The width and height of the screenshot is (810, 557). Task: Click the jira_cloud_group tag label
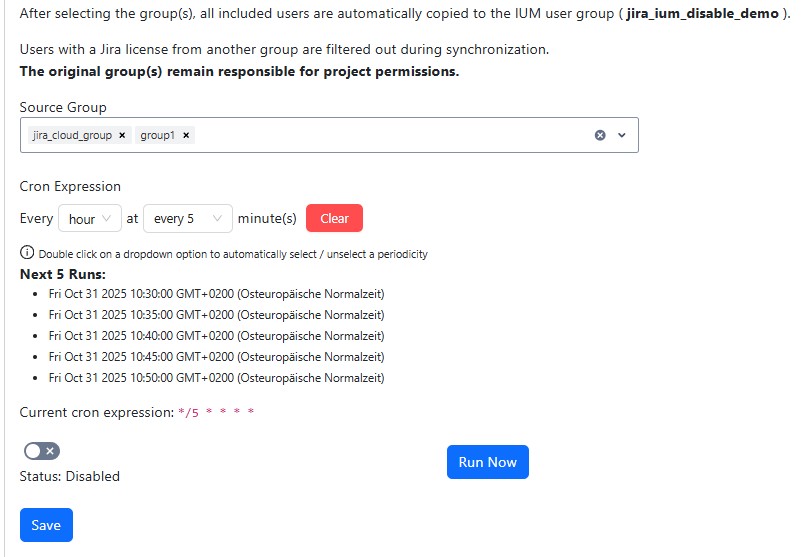click(72, 135)
